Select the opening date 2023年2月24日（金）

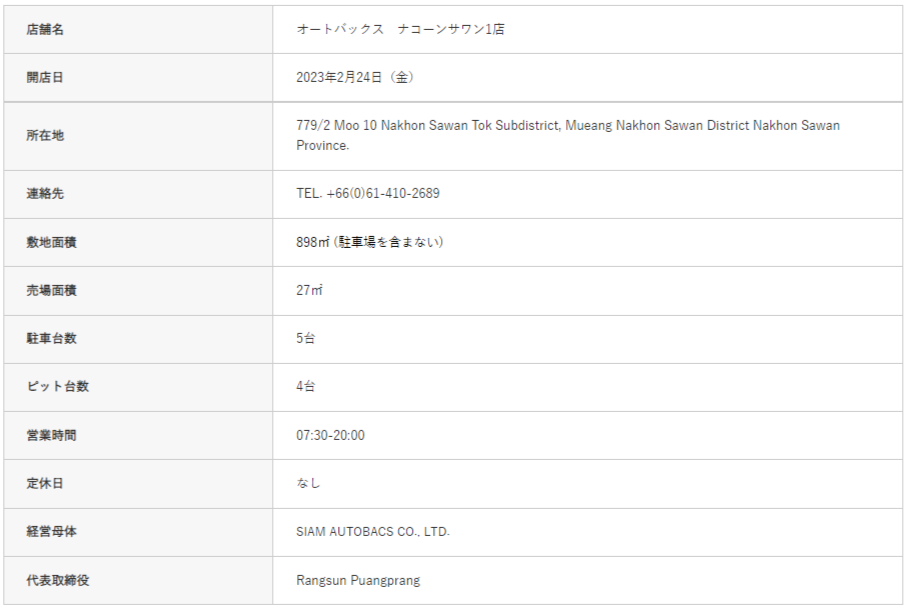[355, 77]
